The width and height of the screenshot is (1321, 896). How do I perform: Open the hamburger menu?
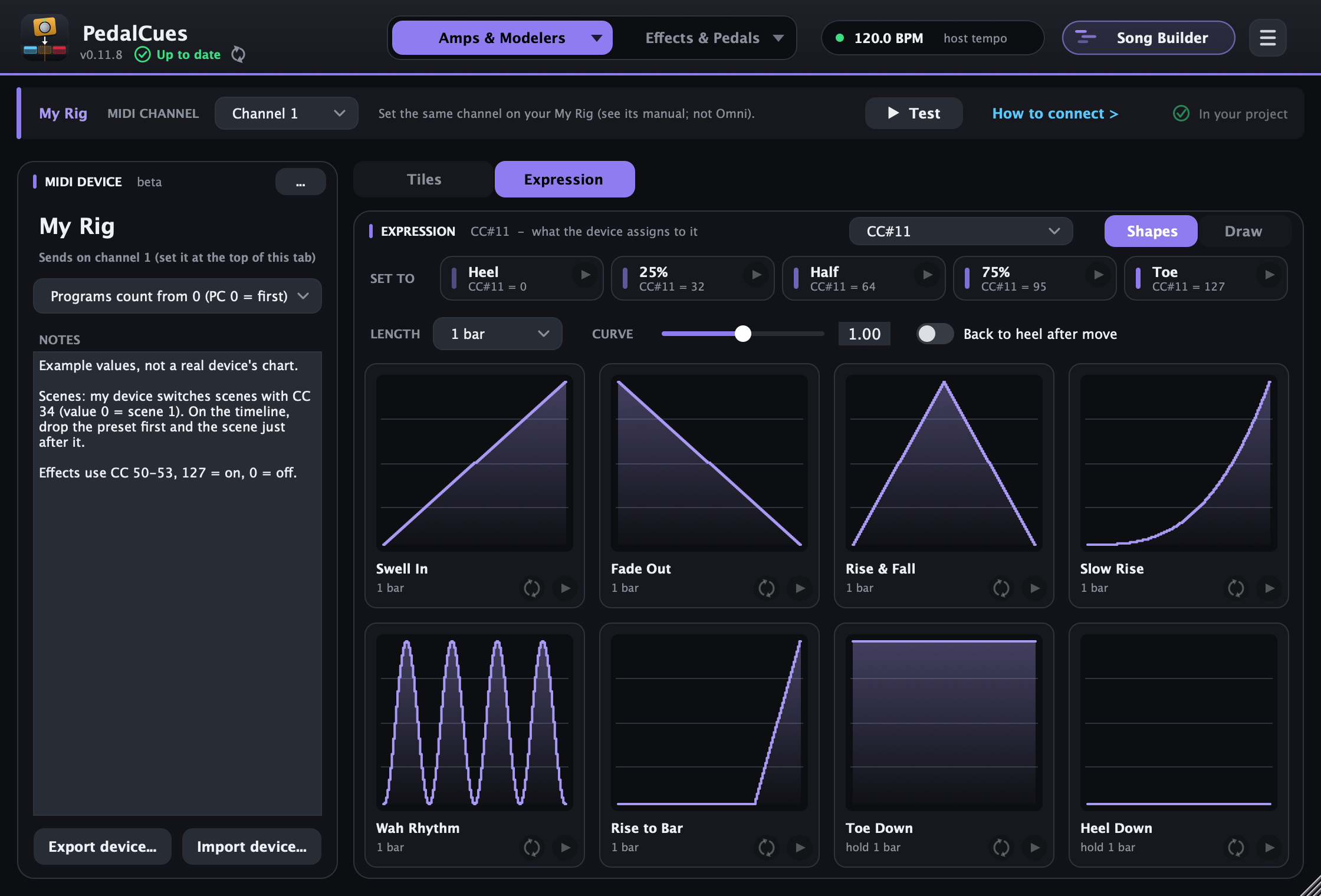tap(1267, 38)
